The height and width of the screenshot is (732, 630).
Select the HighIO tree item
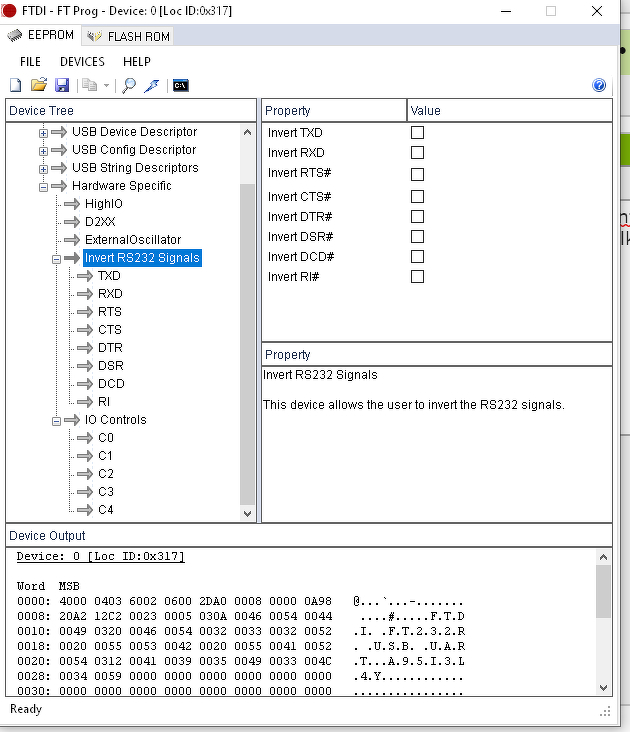tap(104, 204)
